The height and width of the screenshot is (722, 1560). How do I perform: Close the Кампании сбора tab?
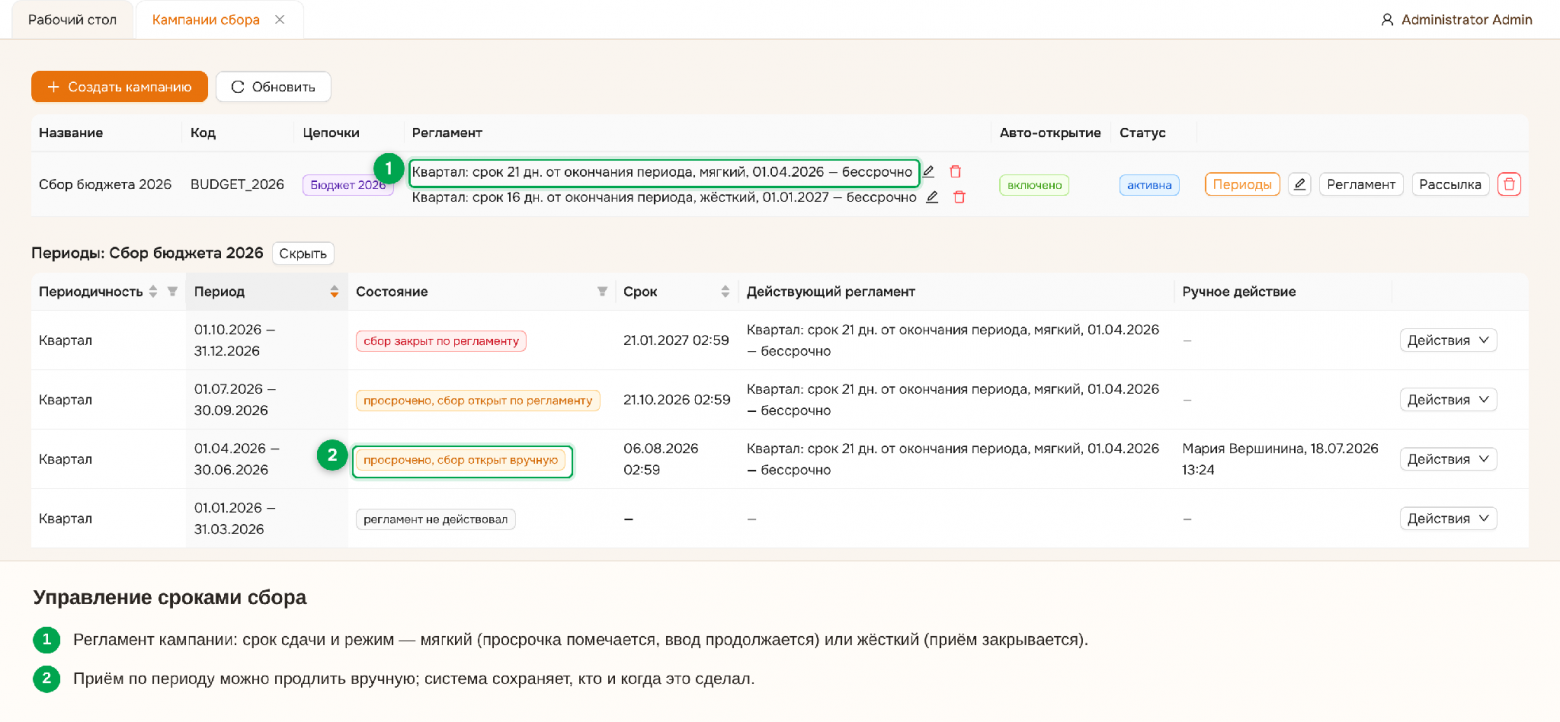(x=280, y=20)
